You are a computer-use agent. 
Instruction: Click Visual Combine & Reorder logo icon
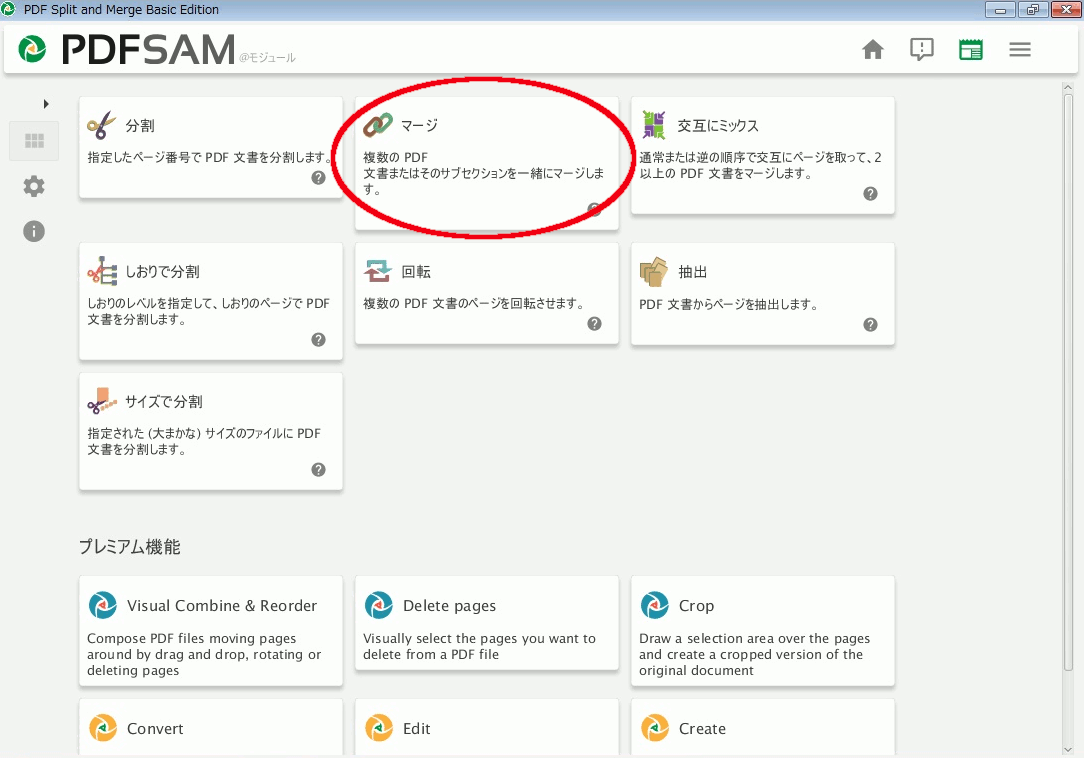click(103, 605)
